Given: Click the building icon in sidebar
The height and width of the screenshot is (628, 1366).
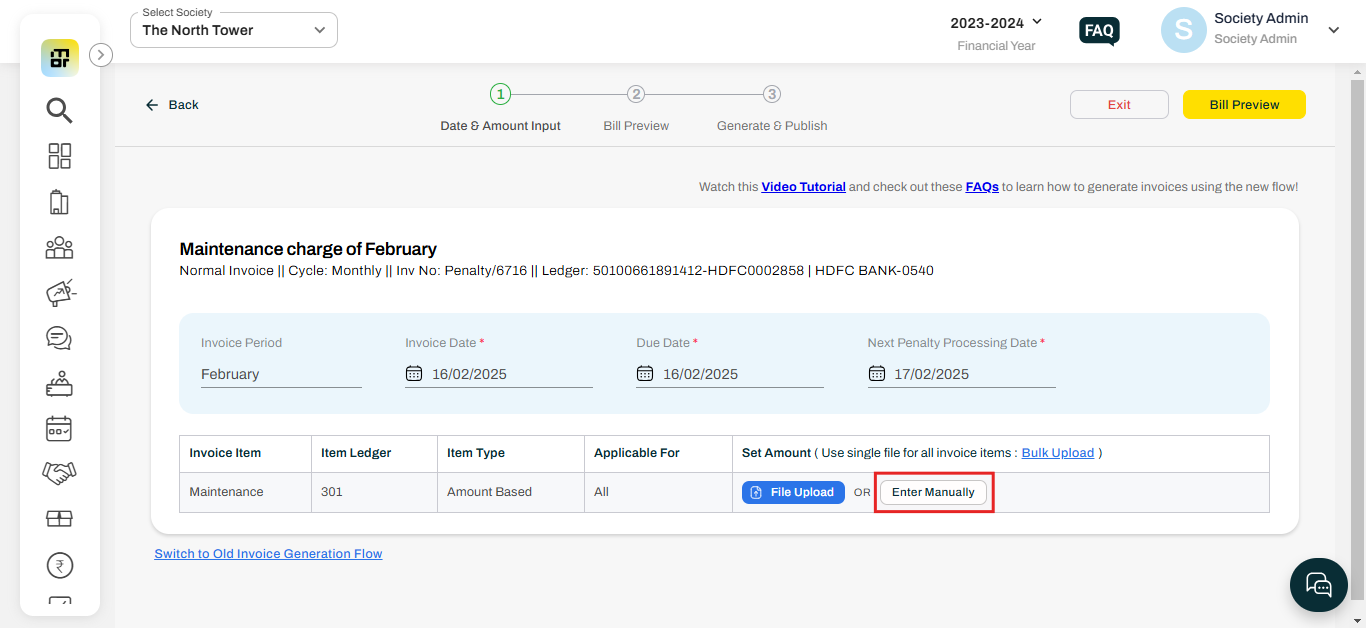Looking at the screenshot, I should (x=59, y=202).
